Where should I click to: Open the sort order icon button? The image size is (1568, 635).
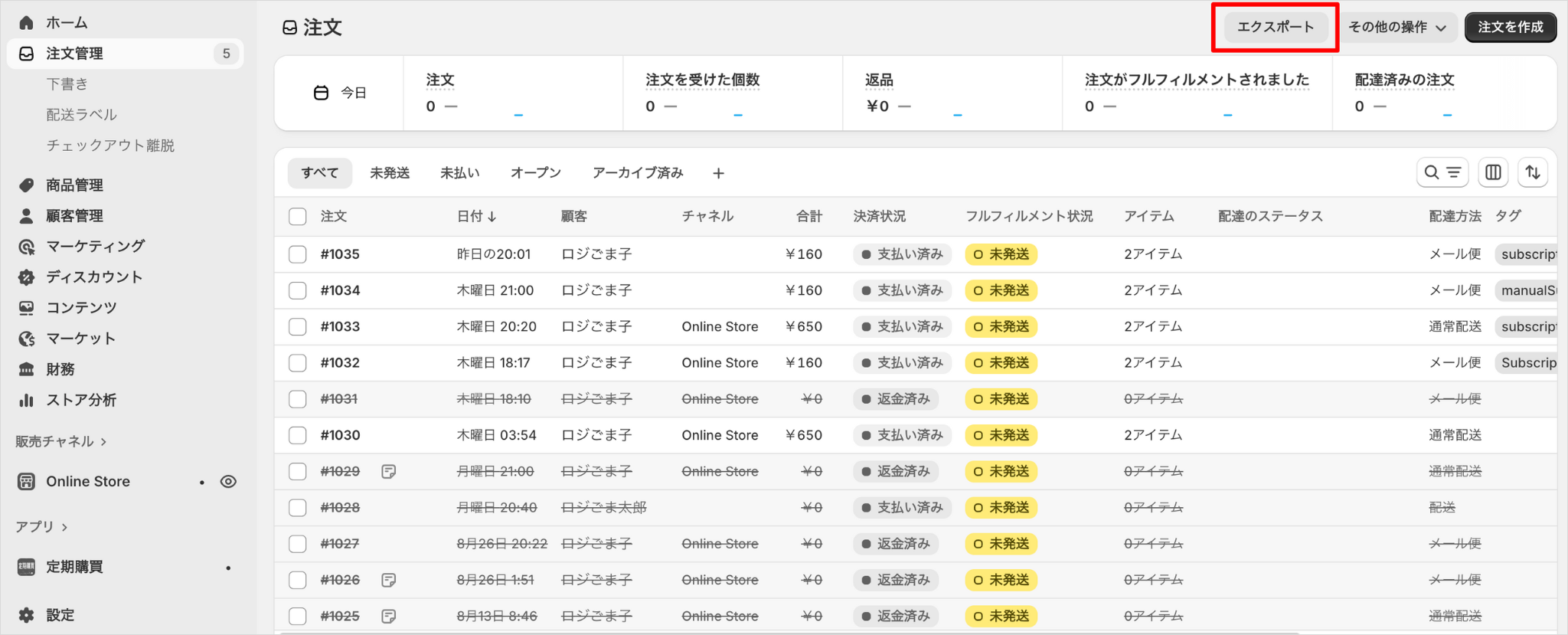point(1533,172)
